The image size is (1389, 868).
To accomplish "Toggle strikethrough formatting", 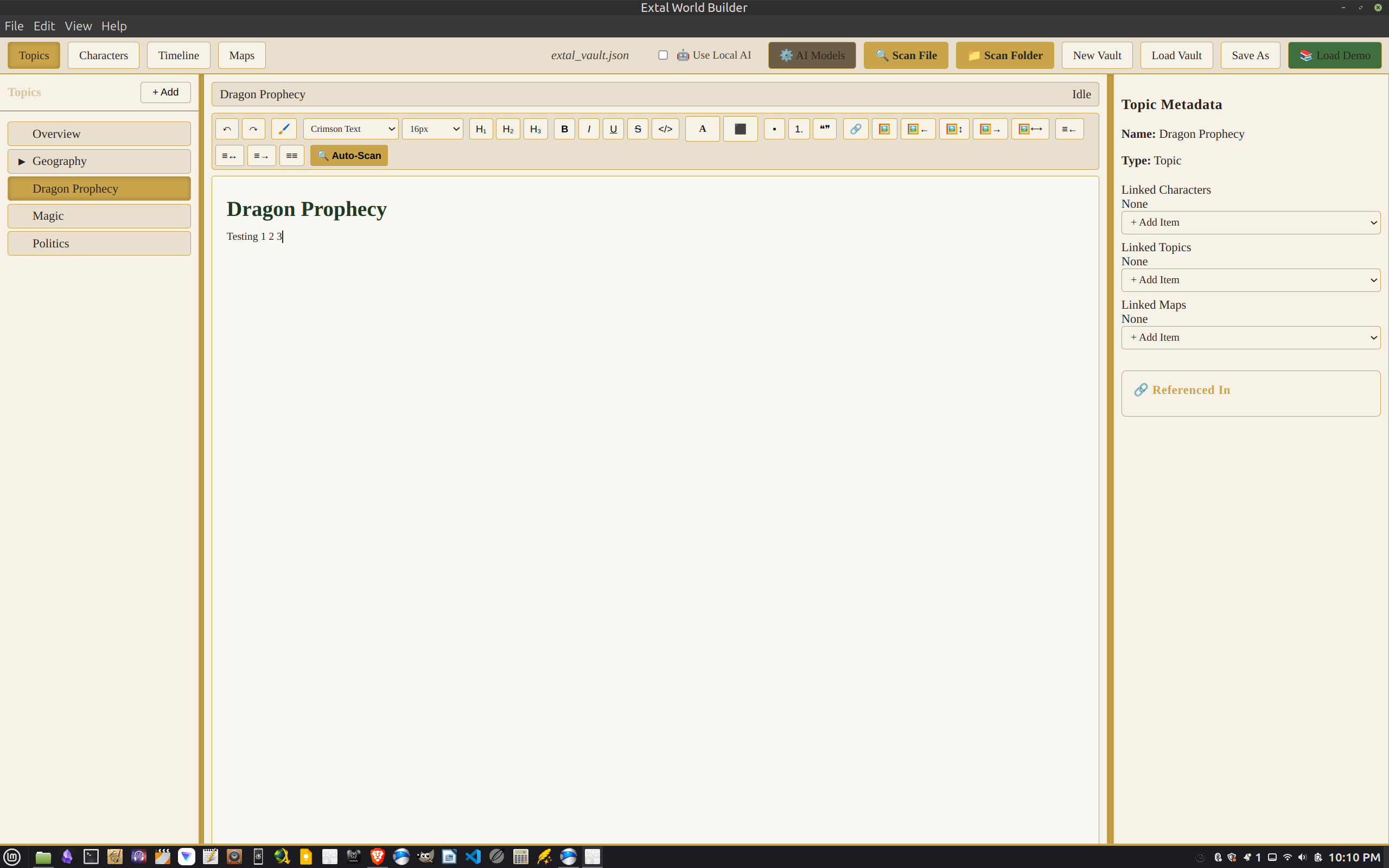I will click(637, 129).
